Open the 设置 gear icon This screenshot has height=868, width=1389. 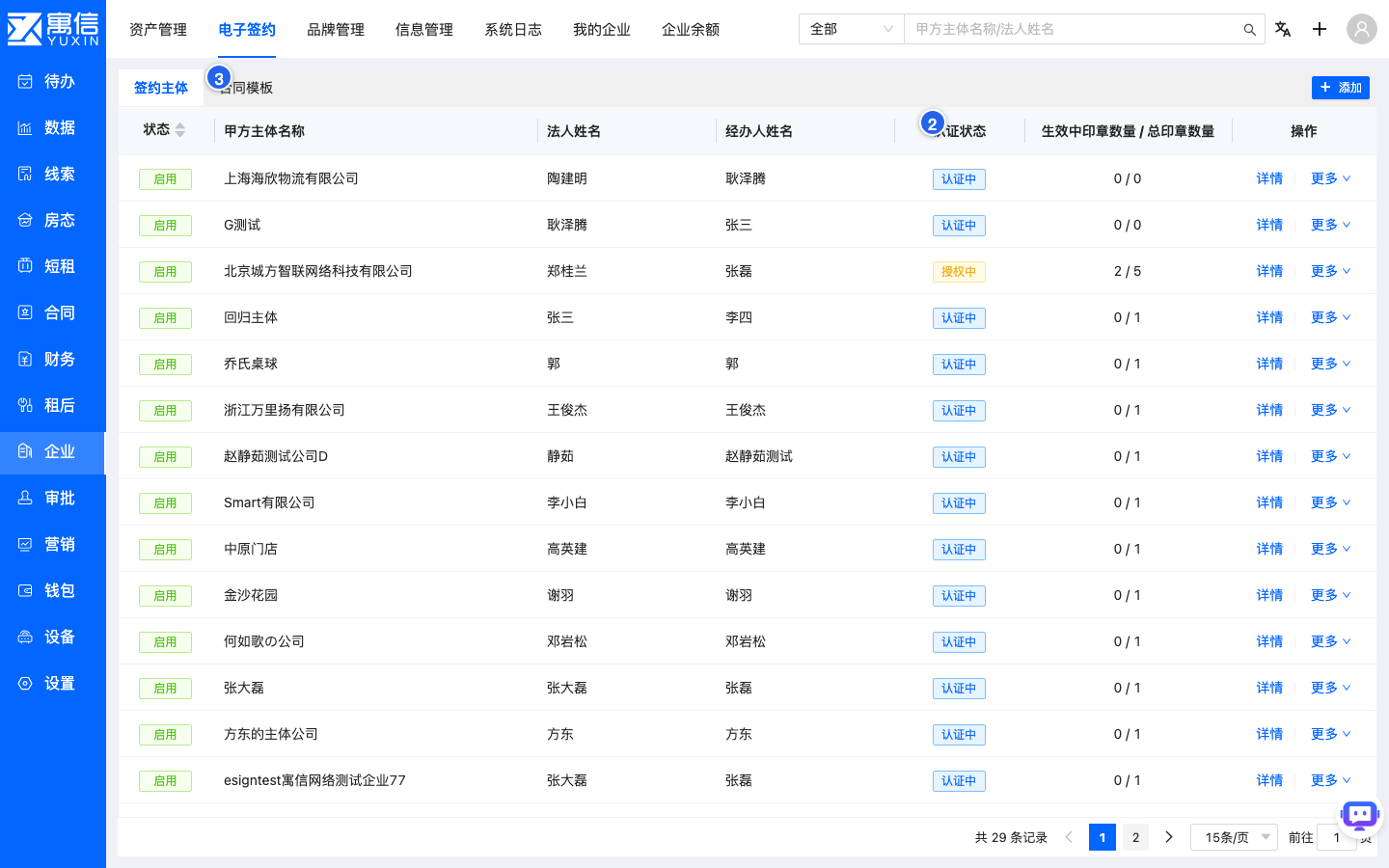pos(25,683)
